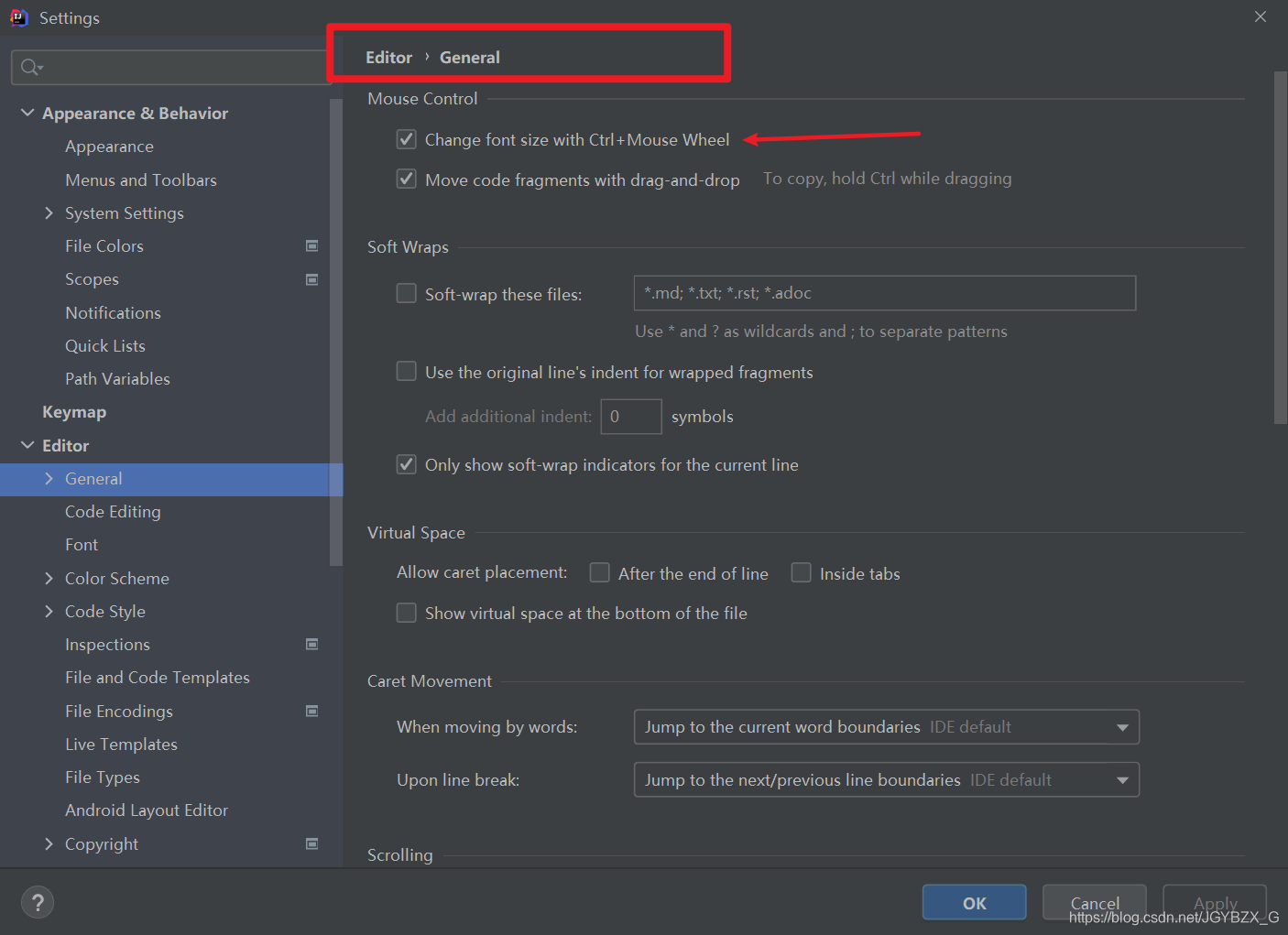The image size is (1288, 935).
Task: Open the Upon line break dropdown
Action: pyautogui.click(x=887, y=779)
